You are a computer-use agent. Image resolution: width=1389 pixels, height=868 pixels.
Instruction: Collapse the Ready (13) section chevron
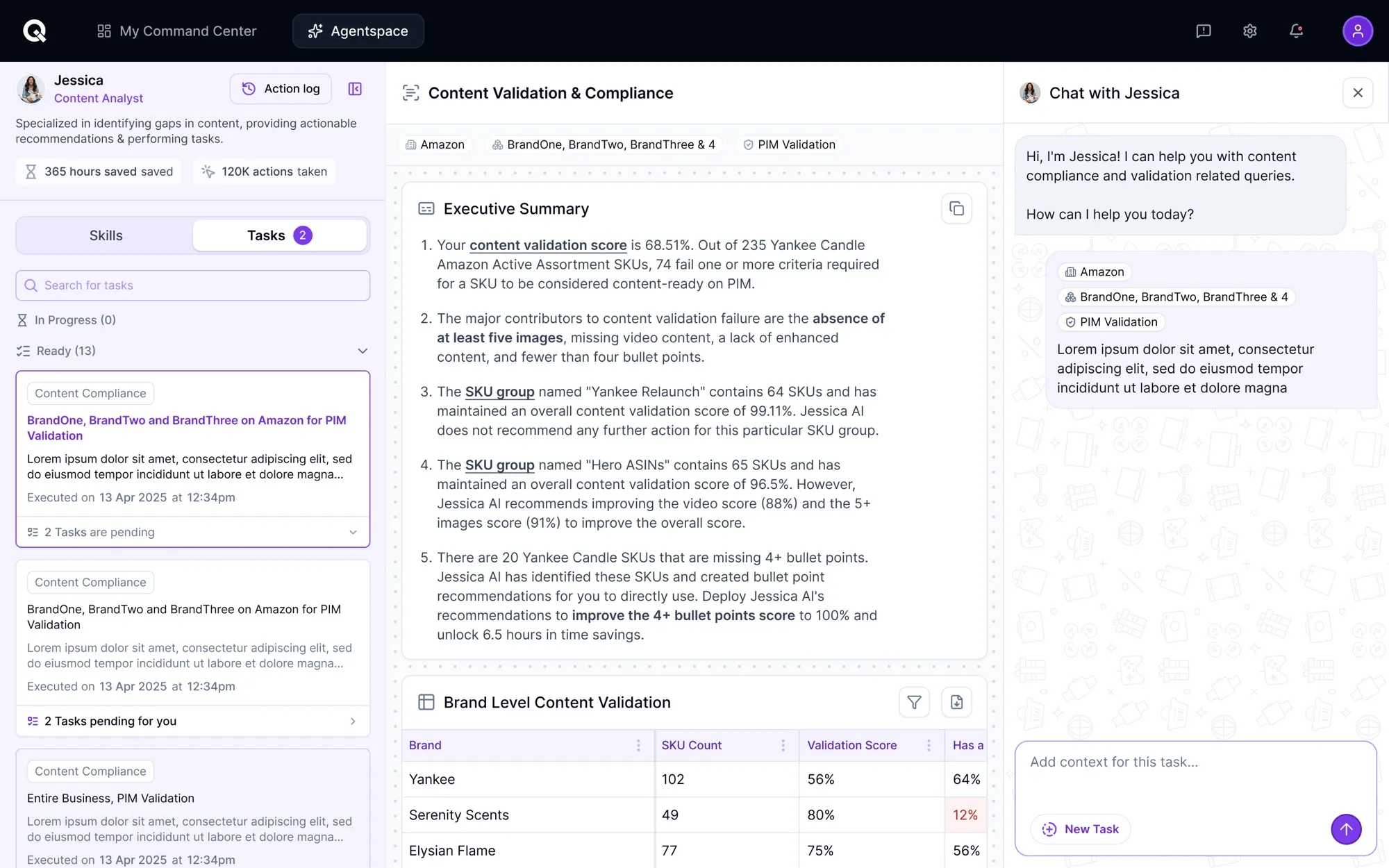pyautogui.click(x=362, y=351)
